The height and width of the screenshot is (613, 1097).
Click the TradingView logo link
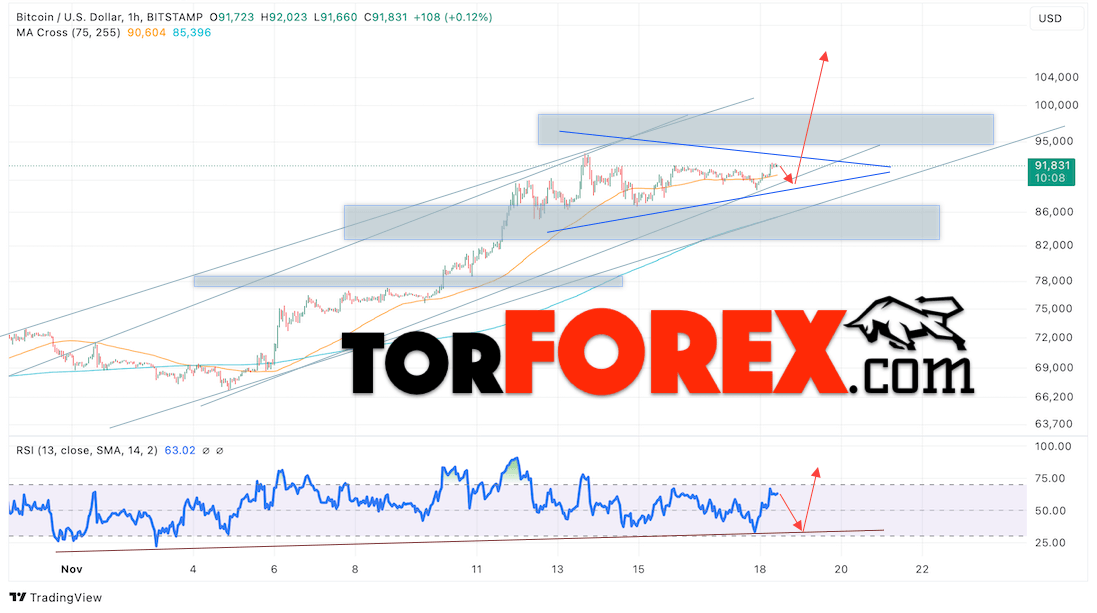[56, 597]
